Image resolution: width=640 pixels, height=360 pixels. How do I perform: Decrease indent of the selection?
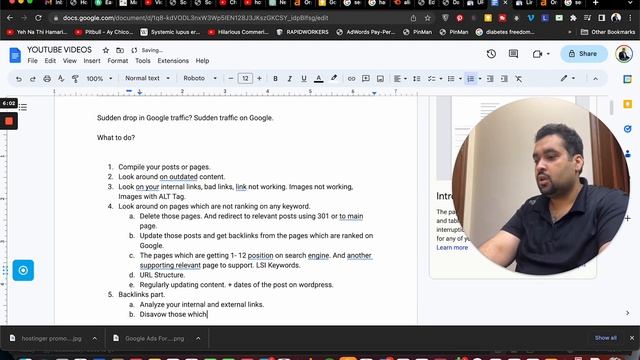click(490, 79)
